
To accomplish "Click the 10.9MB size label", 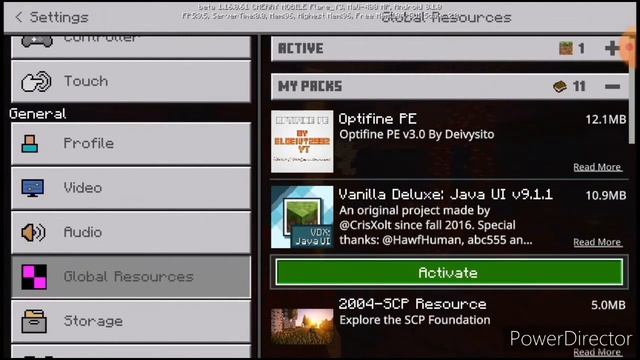I will point(606,195).
